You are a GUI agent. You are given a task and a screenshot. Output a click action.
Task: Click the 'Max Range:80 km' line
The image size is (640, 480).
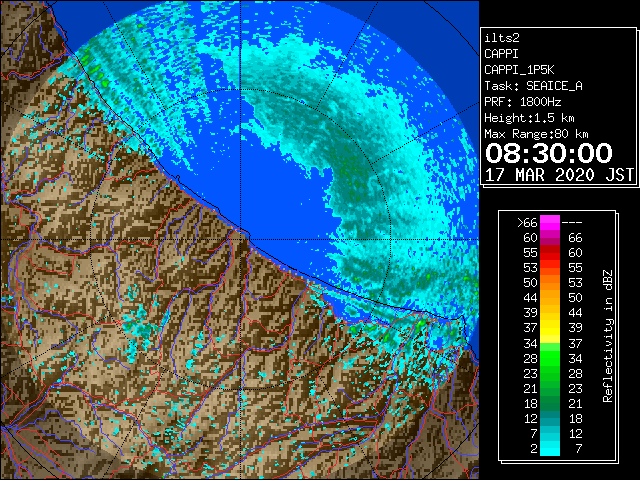click(x=536, y=134)
